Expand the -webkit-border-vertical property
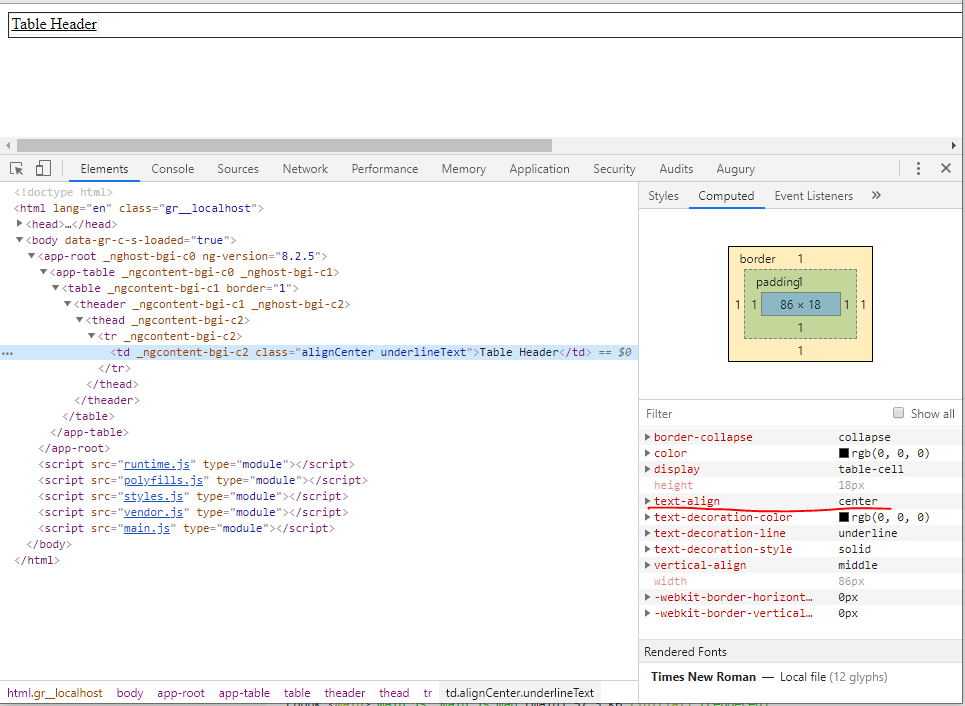The width and height of the screenshot is (965, 706). click(x=647, y=612)
